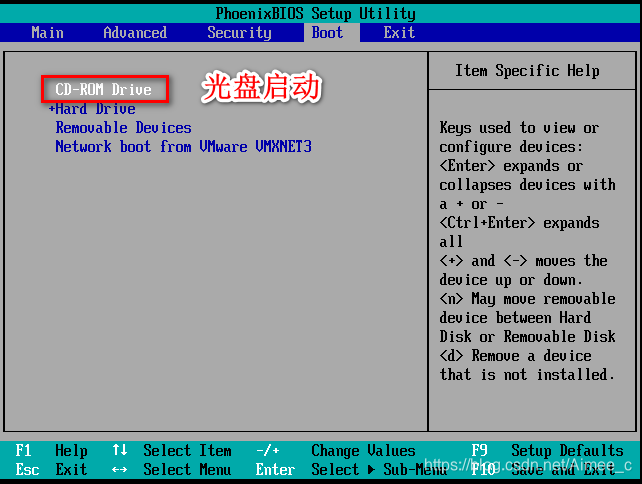The width and height of the screenshot is (642, 484).
Task: Click the left-right arrows Select Menu hint
Action: [x=172, y=469]
